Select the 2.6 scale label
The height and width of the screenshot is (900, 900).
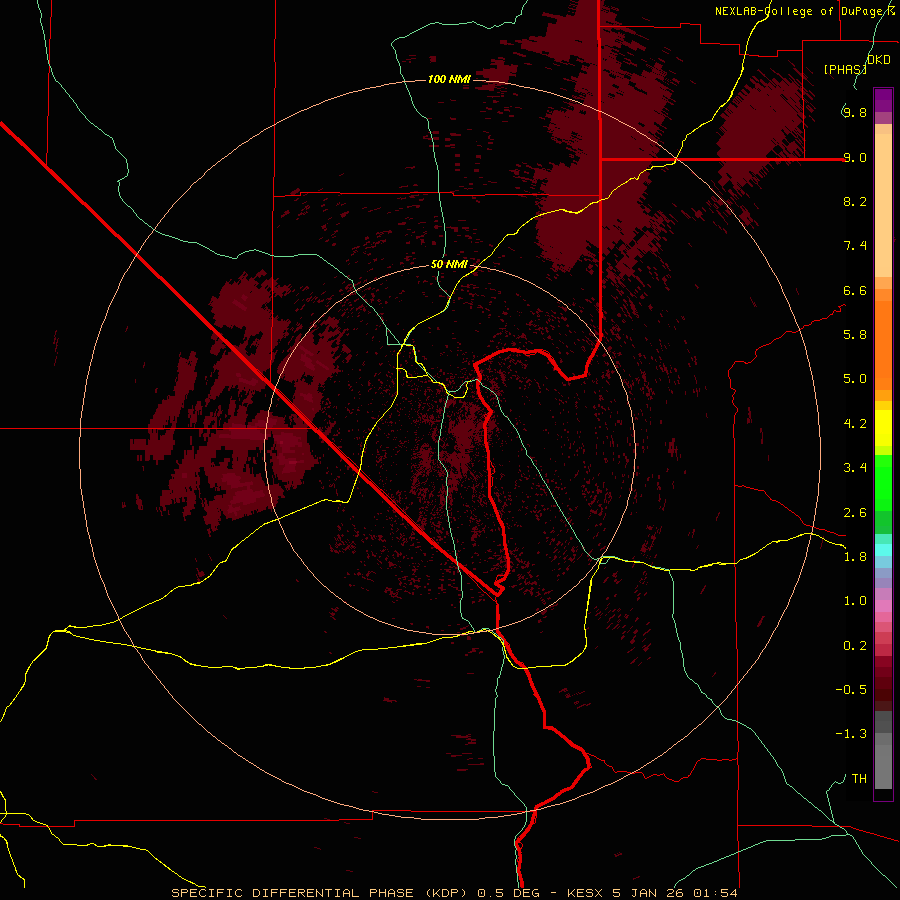tap(855, 513)
